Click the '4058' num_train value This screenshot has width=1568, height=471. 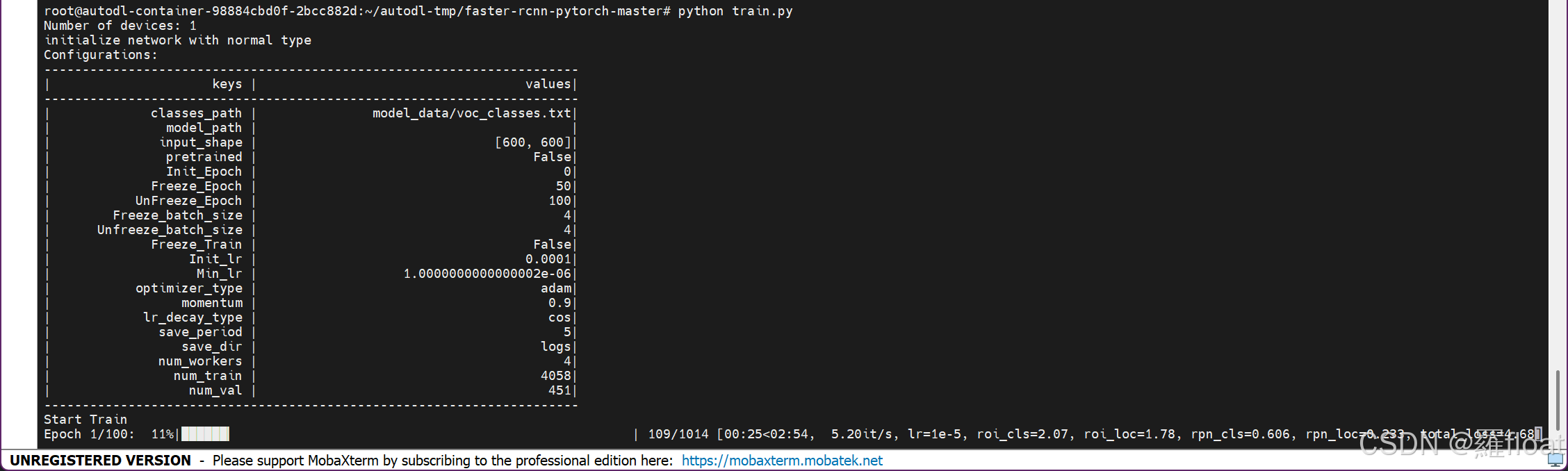(x=556, y=376)
